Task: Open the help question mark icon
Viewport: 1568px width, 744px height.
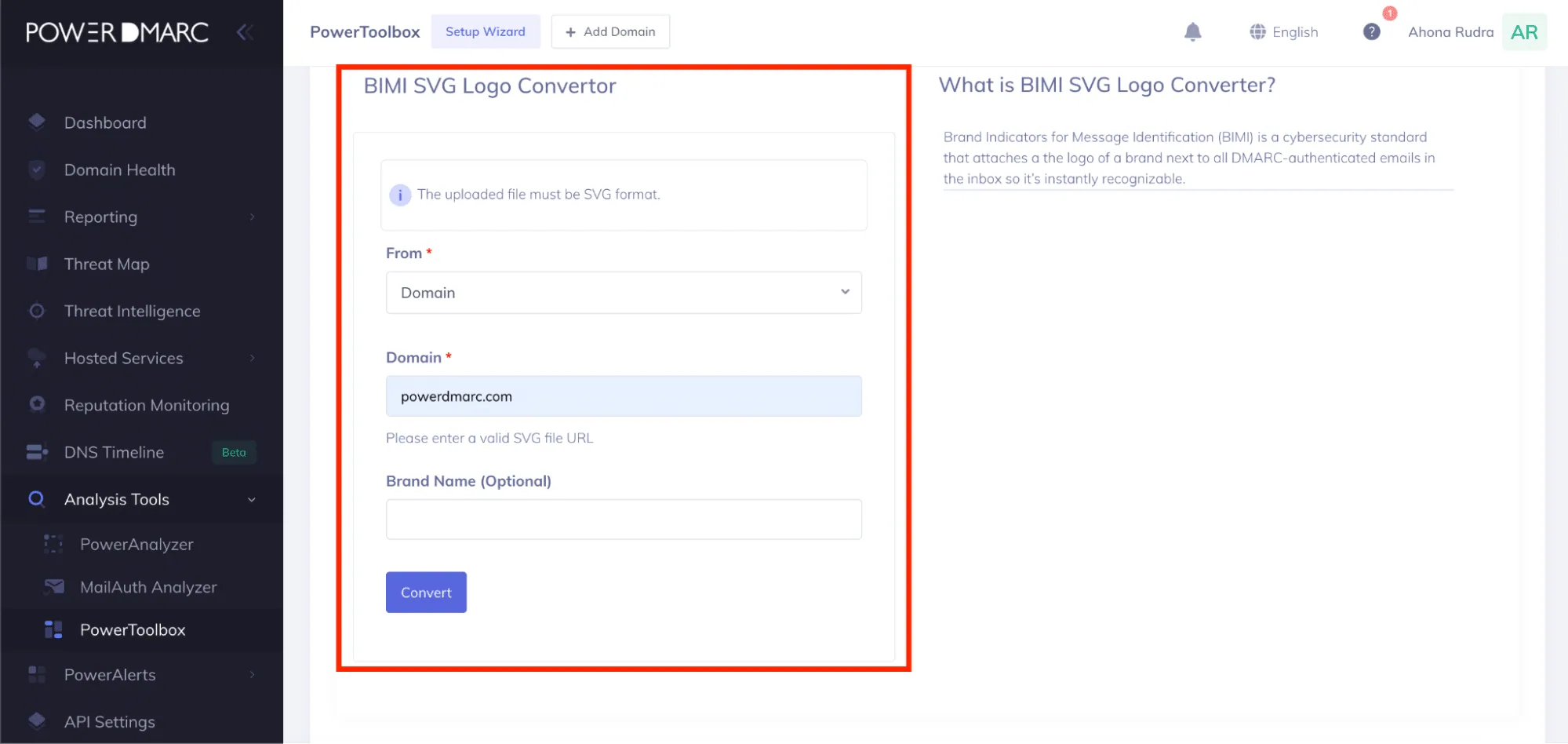Action: click(x=1371, y=31)
